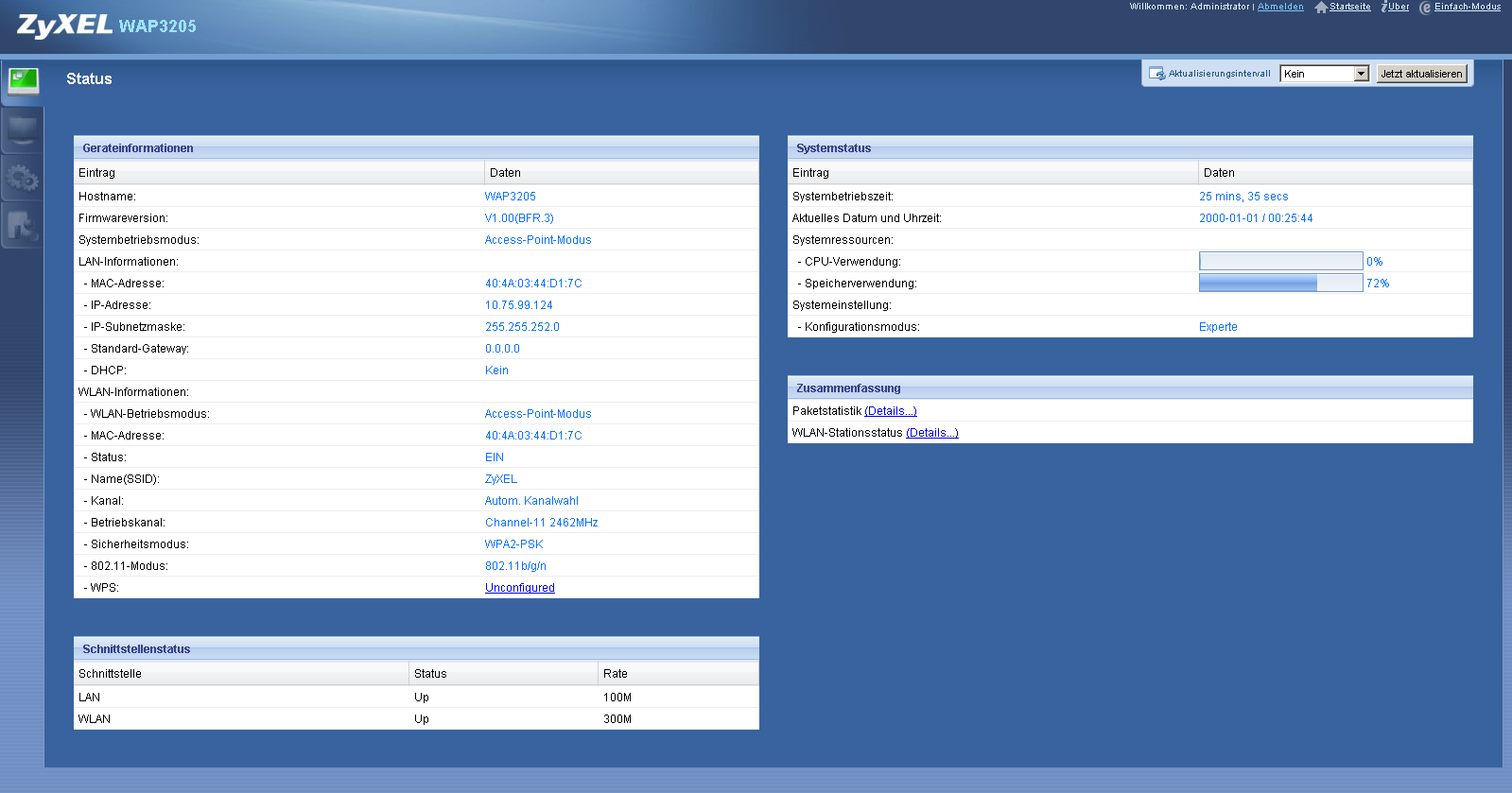This screenshot has height=793, width=1512.
Task: Click the refresh interval icon
Action: point(1156,74)
